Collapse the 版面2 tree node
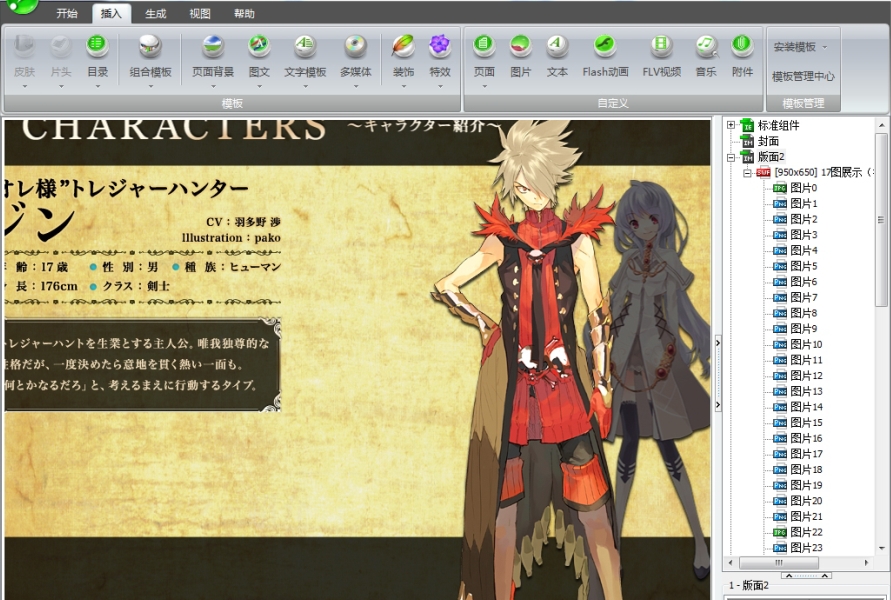 [x=731, y=157]
